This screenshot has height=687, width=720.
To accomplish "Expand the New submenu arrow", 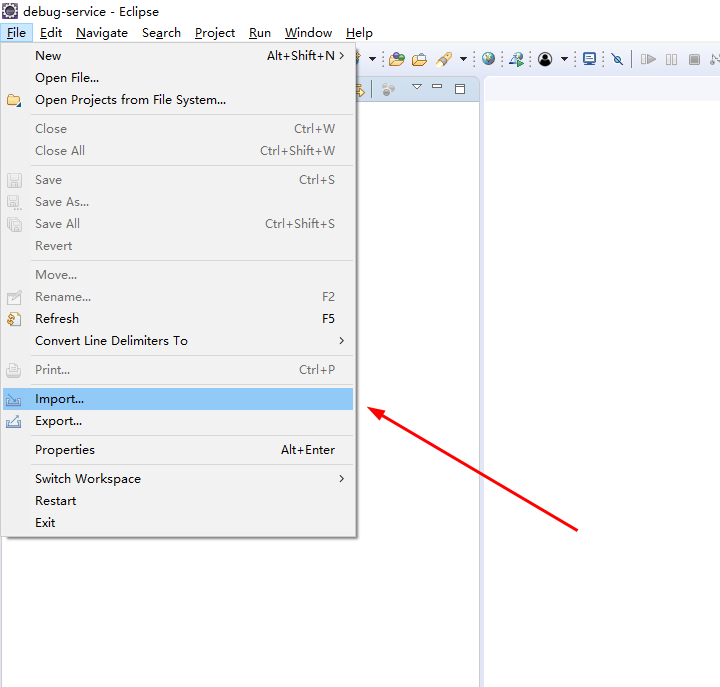I will tap(342, 56).
